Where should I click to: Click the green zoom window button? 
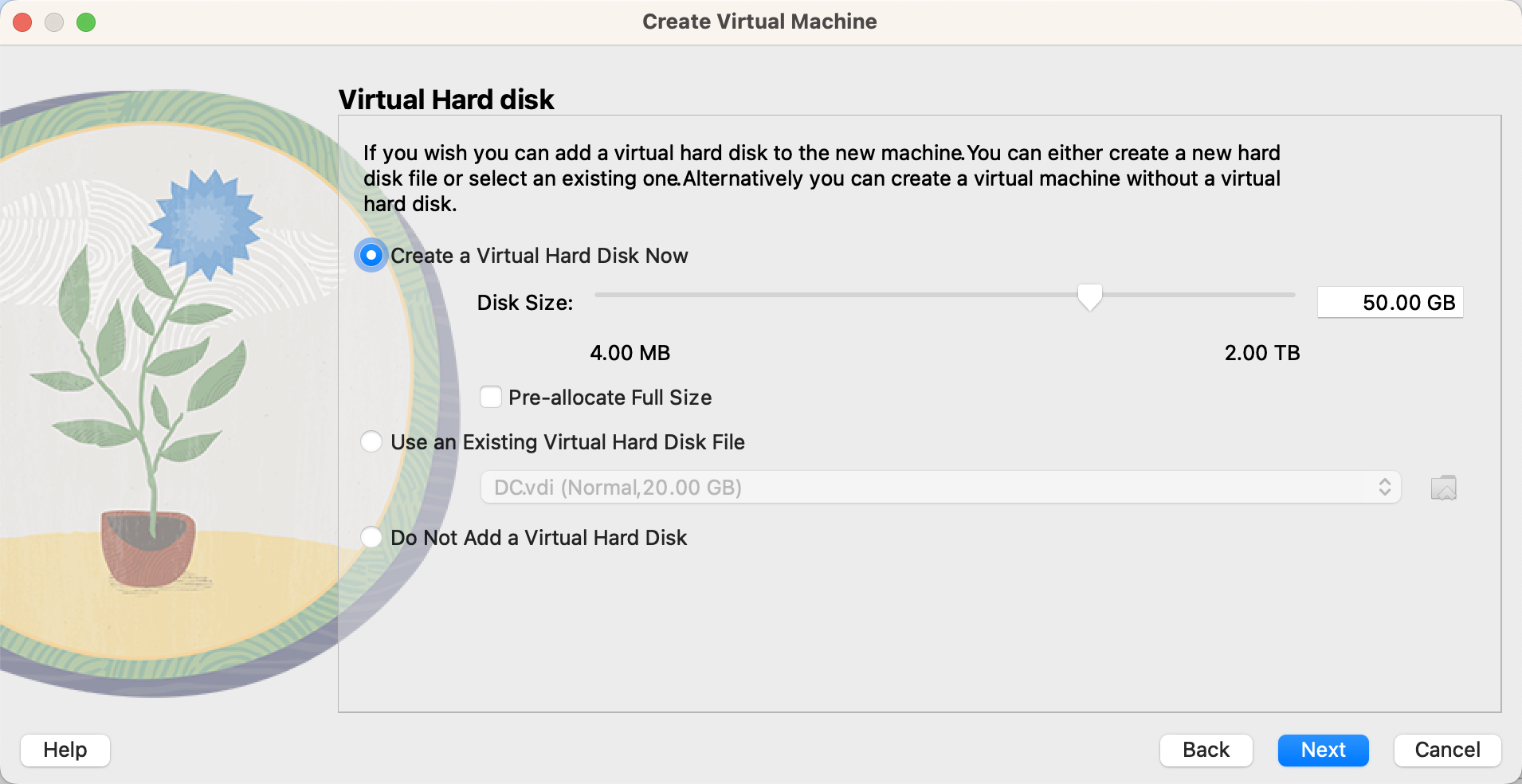(86, 22)
